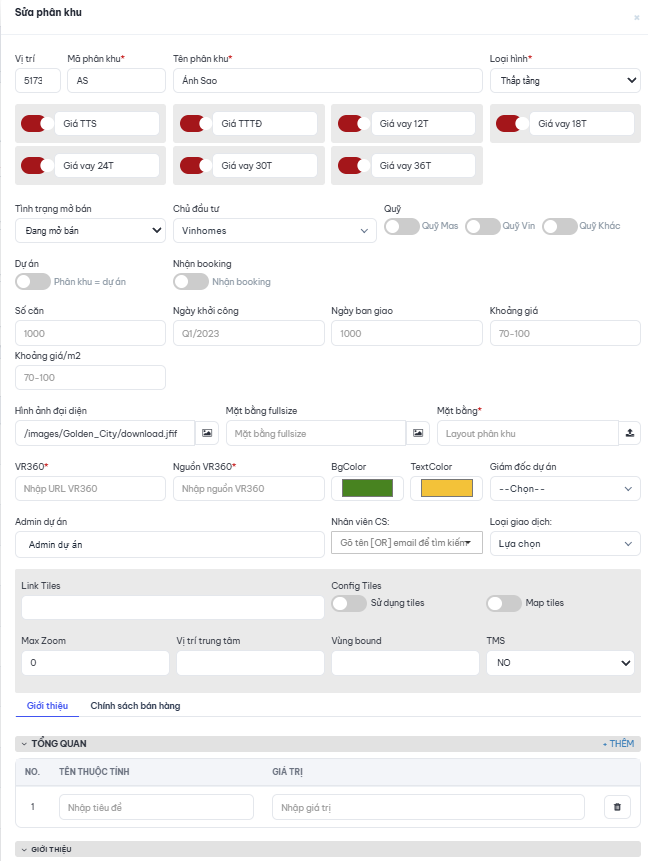
Task: Open the TMS dropdown
Action: tap(560, 663)
